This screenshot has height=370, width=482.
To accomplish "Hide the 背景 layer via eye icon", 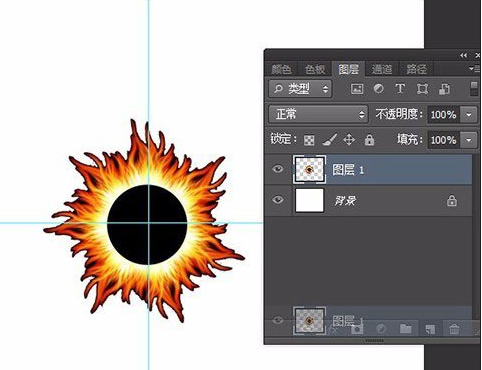I will tap(278, 200).
